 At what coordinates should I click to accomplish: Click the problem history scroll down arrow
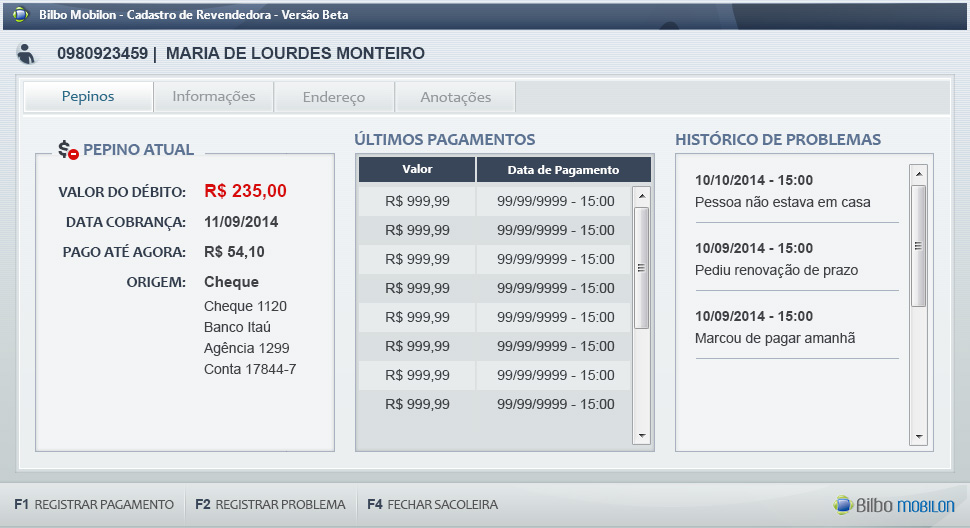(918, 437)
